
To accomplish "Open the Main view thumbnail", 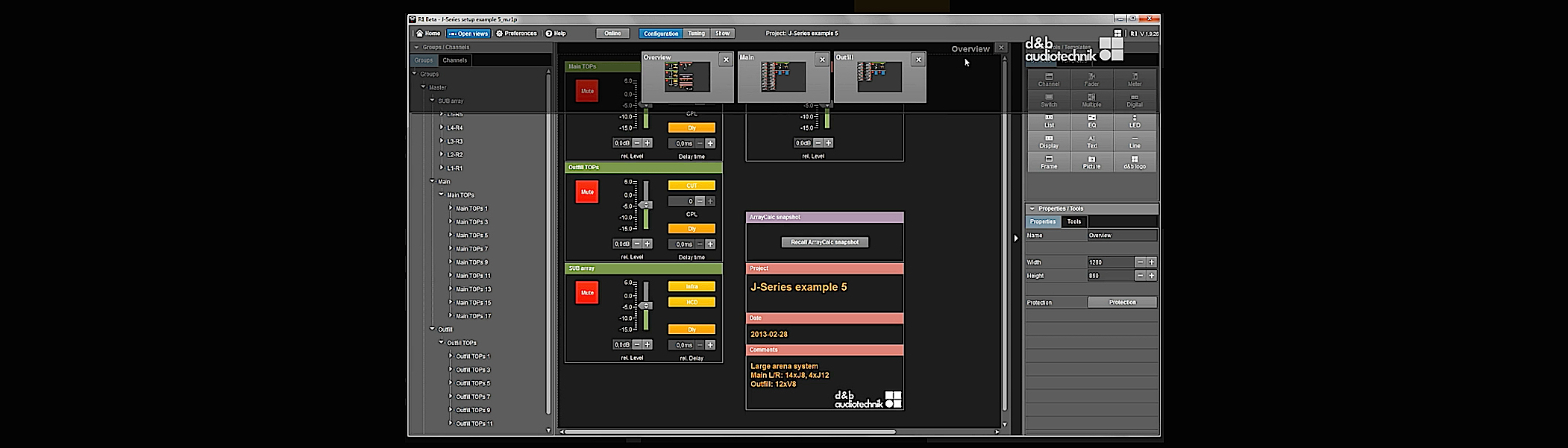I will 783,78.
